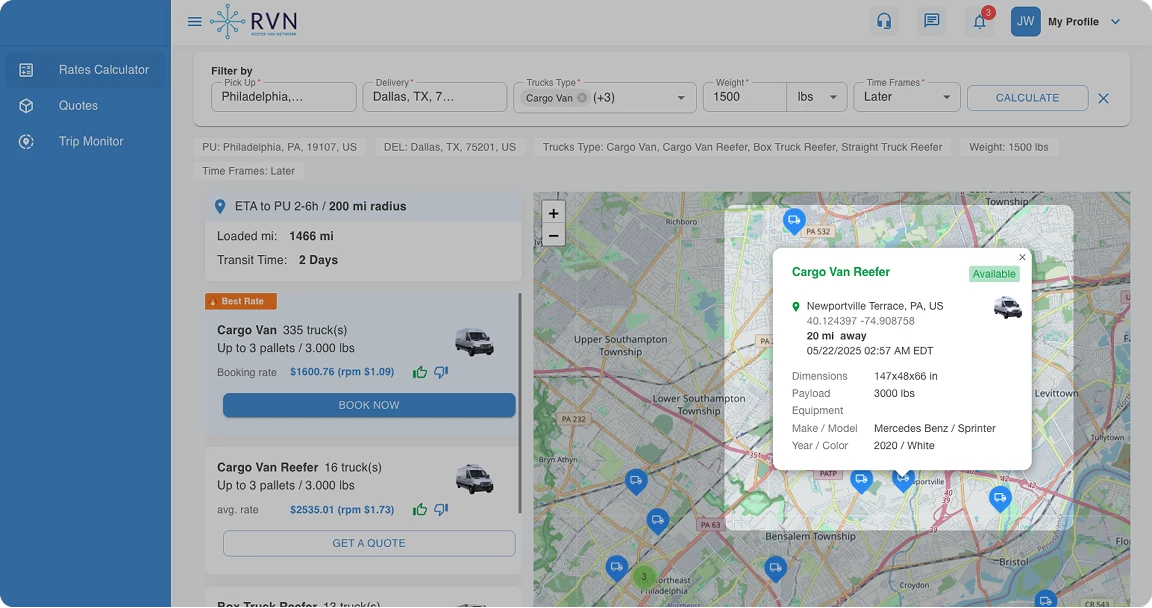The width and height of the screenshot is (1152, 608).
Task: Like the Cargo Van booking rate
Action: point(420,372)
